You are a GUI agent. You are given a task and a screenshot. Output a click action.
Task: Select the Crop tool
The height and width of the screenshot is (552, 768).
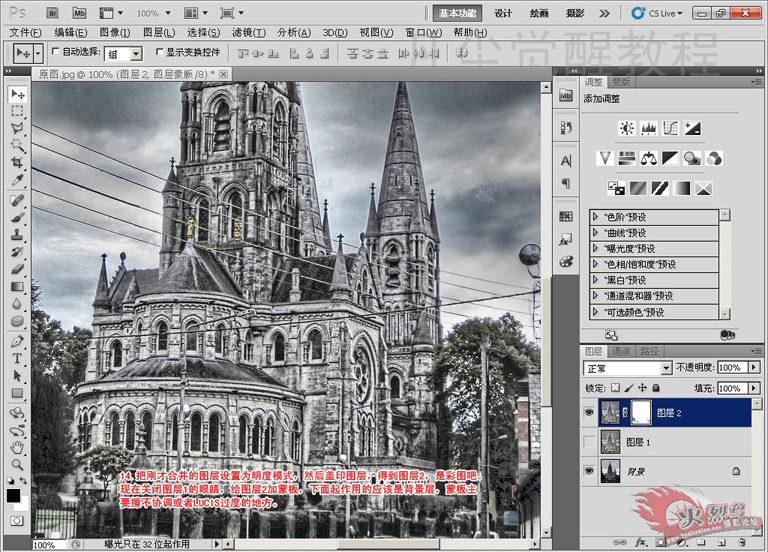click(17, 162)
